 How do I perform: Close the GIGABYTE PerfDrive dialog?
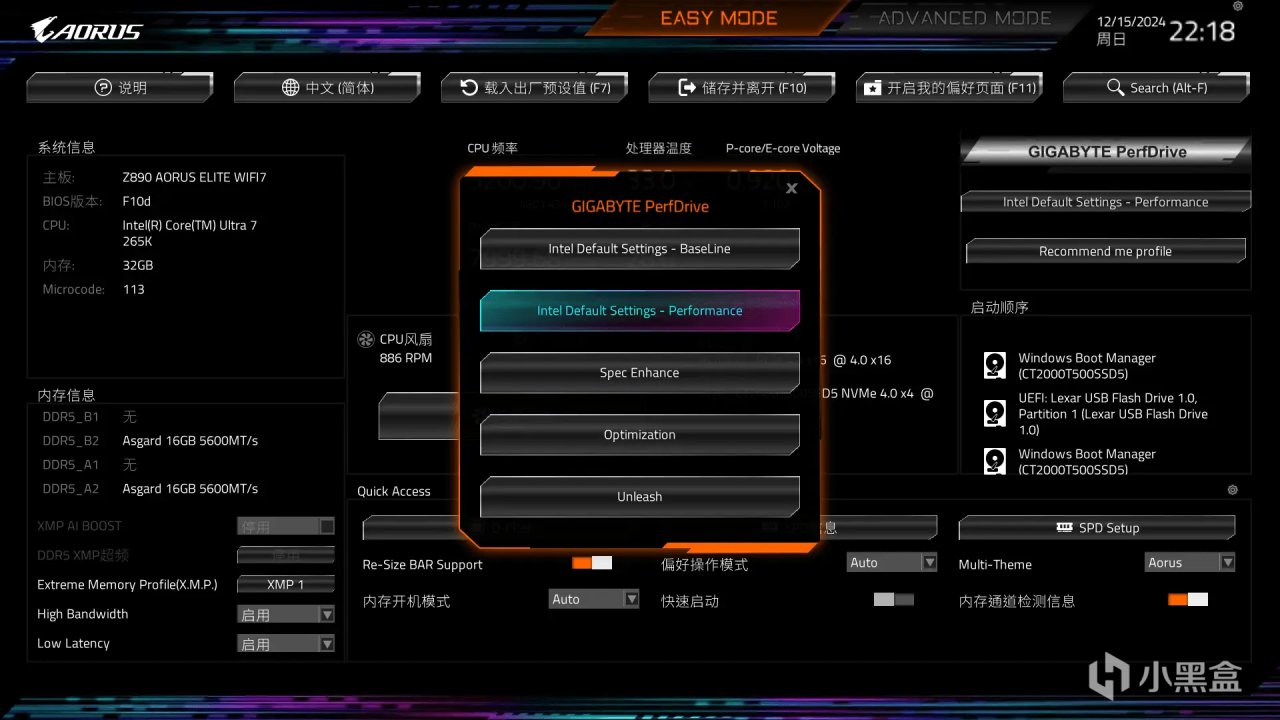(x=792, y=188)
